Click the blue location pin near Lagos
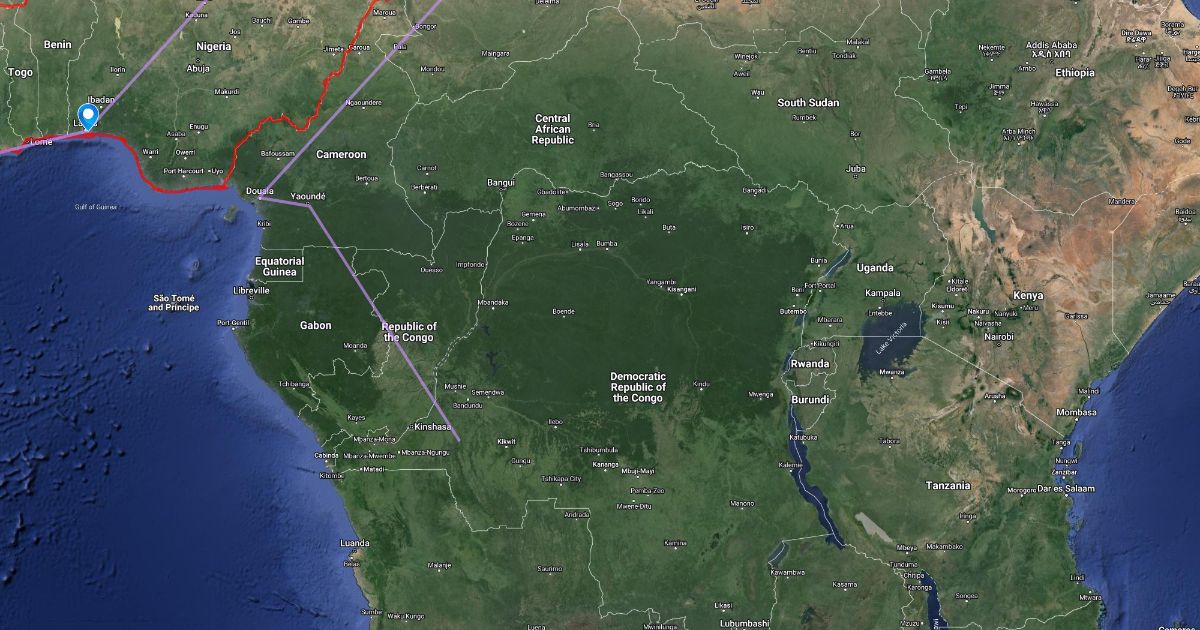The height and width of the screenshot is (630, 1200). click(x=88, y=117)
